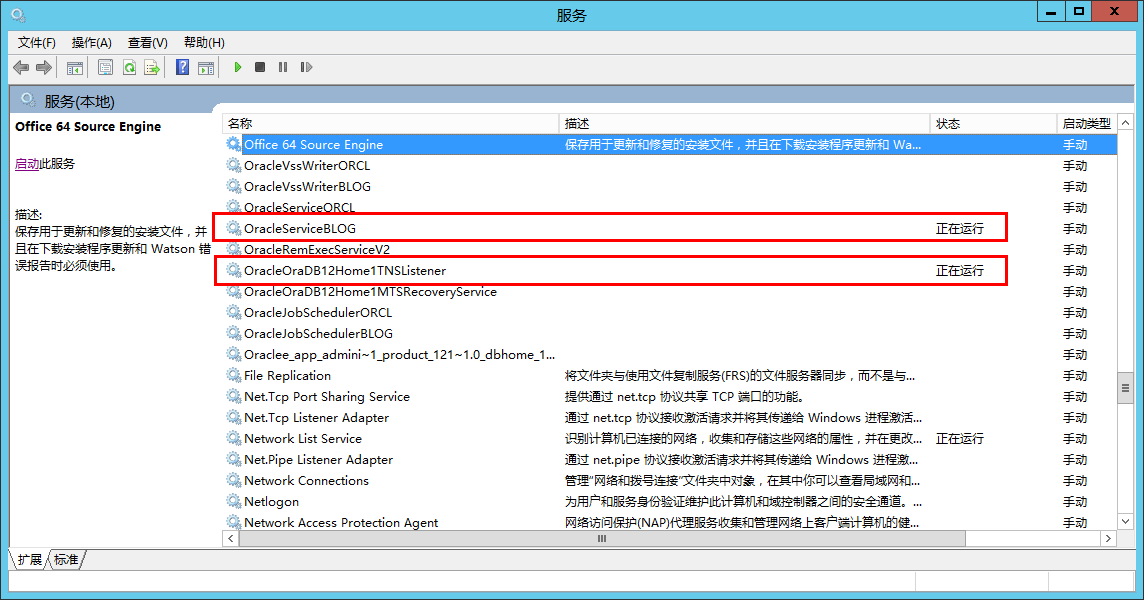Click the green Start Service button
1144x600 pixels.
(237, 67)
